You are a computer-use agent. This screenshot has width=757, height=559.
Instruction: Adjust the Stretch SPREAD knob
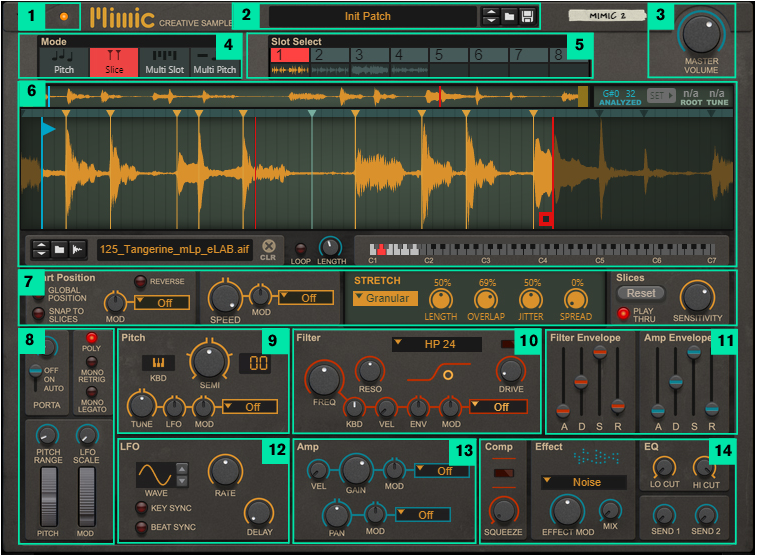[575, 300]
